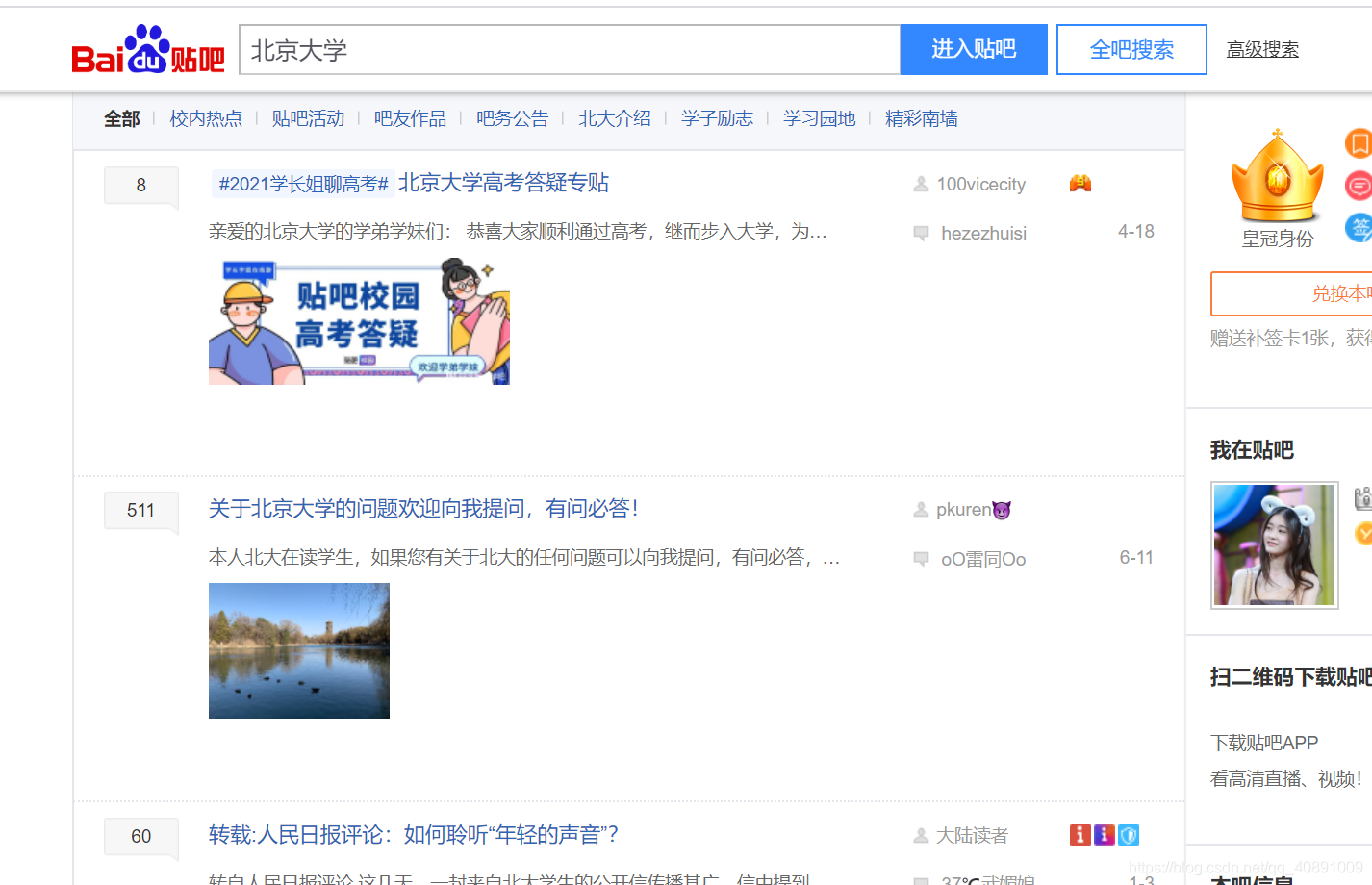1372x885 pixels.
Task: Click reply icon next to hezehuisi
Action: coord(921,233)
